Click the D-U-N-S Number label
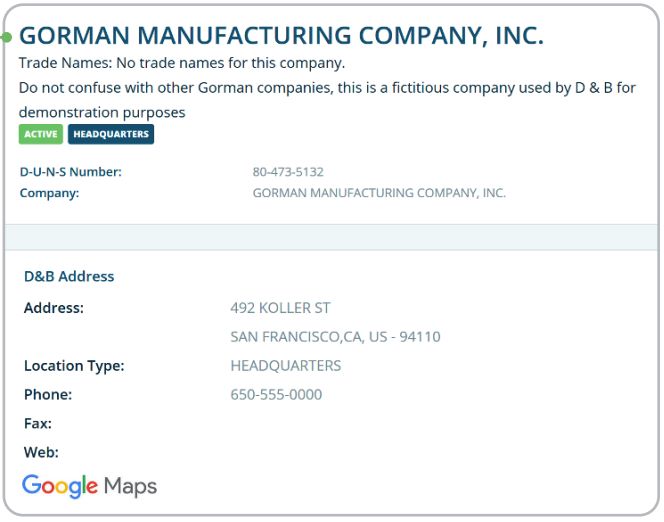 pos(71,172)
